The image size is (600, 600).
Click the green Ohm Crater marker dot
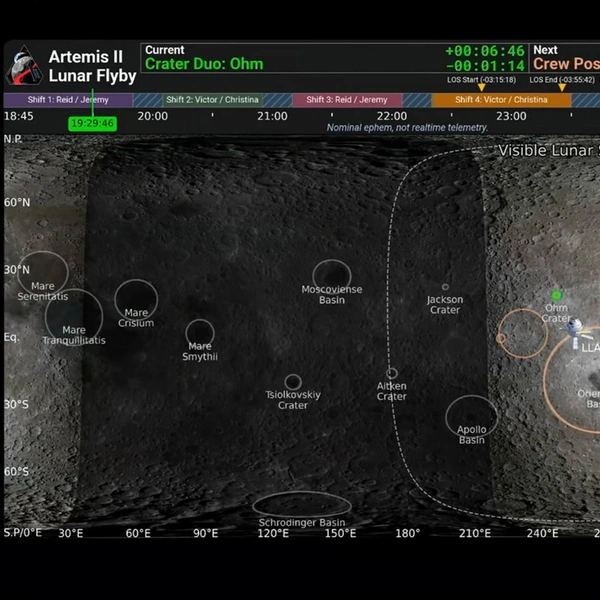pyautogui.click(x=557, y=295)
